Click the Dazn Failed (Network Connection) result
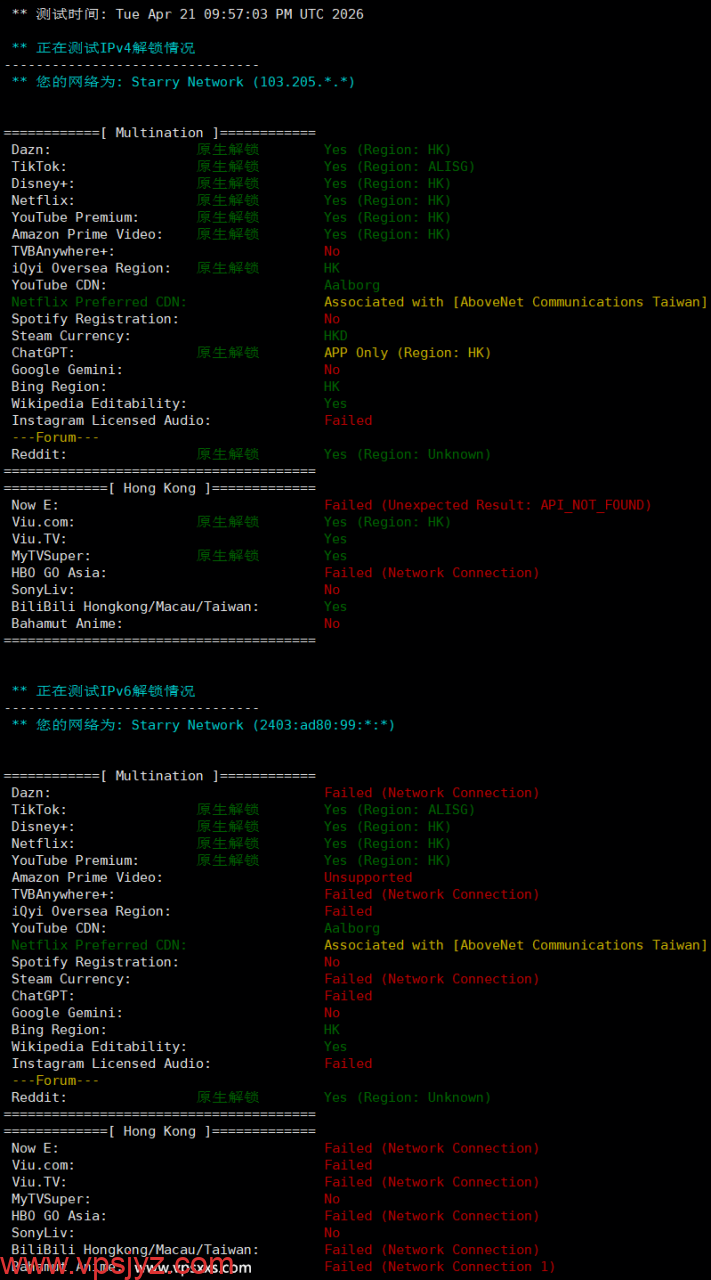The width and height of the screenshot is (711, 1280). pyautogui.click(x=431, y=793)
